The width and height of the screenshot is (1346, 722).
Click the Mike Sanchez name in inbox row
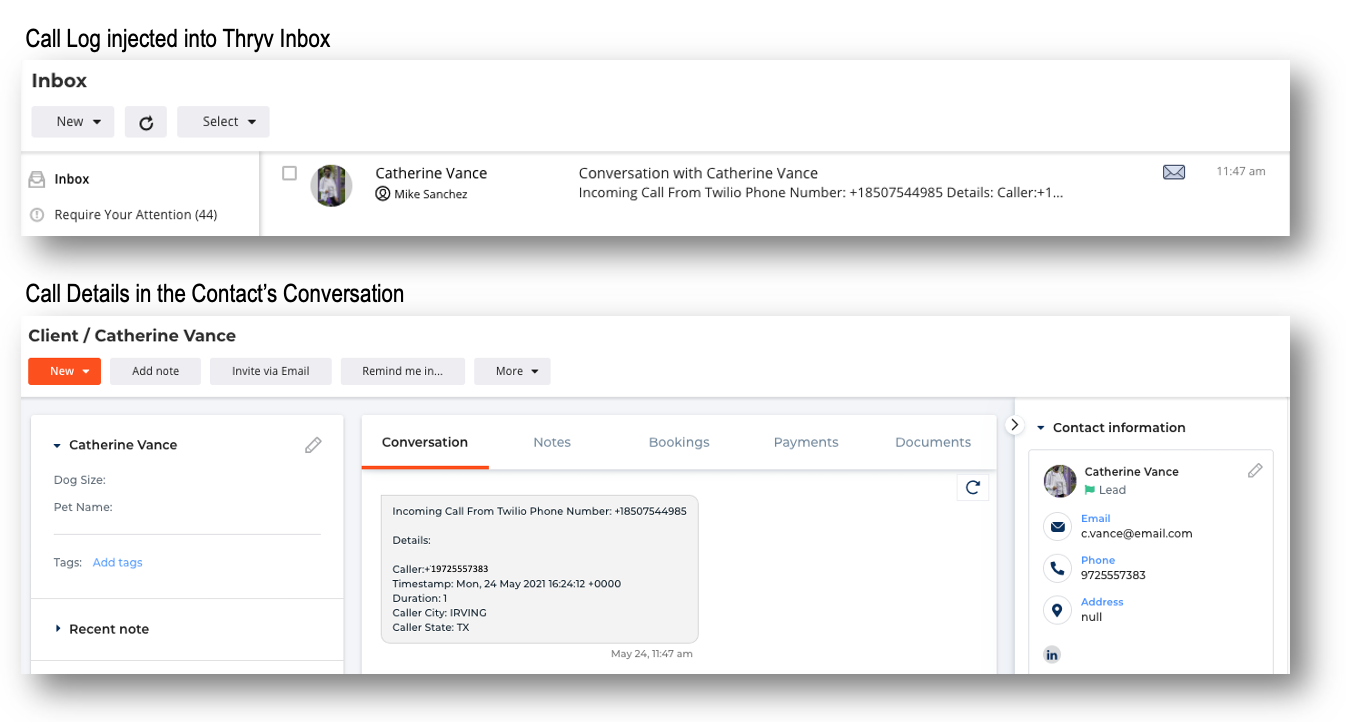[x=431, y=194]
